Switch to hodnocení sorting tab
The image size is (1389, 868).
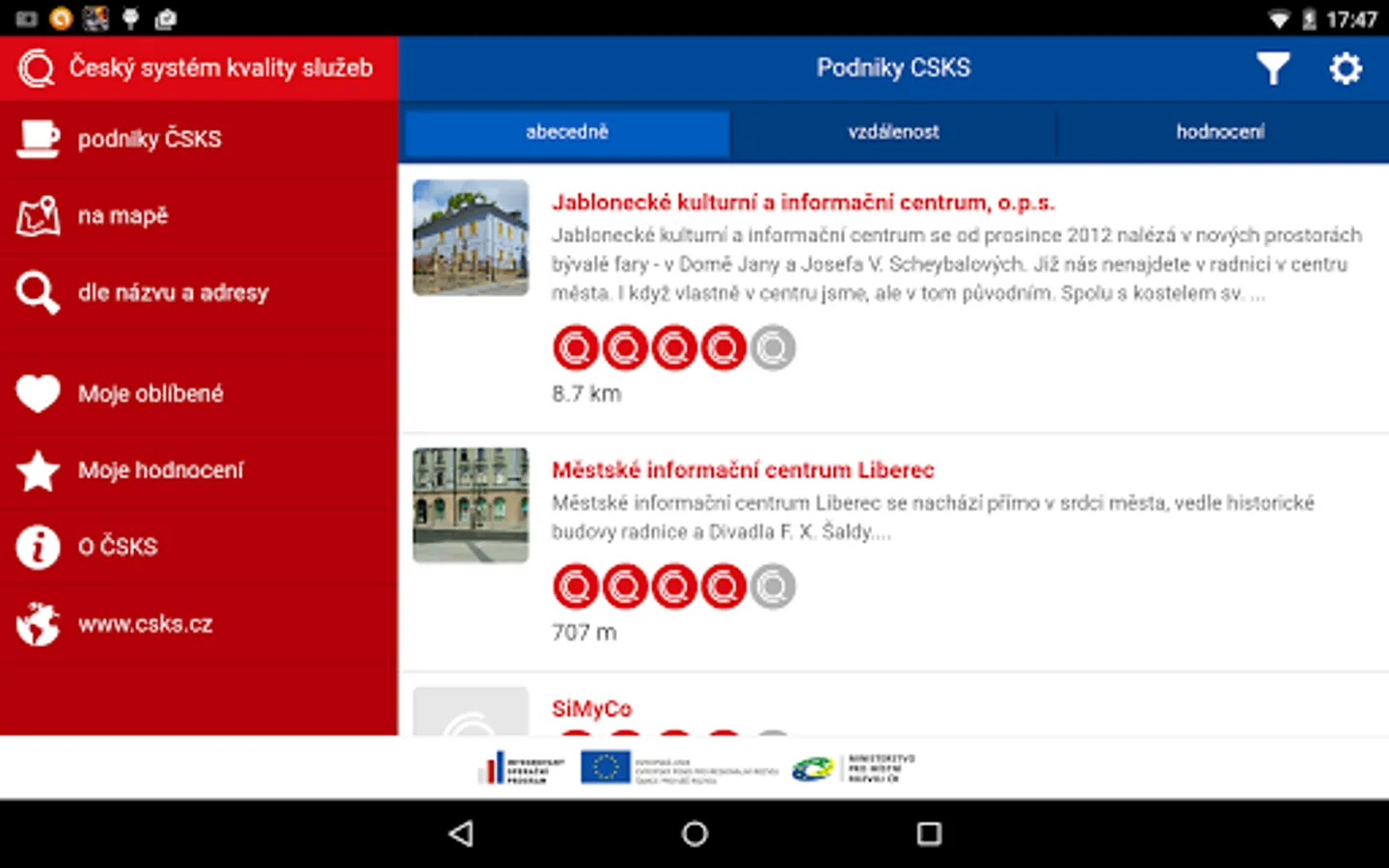1220,132
